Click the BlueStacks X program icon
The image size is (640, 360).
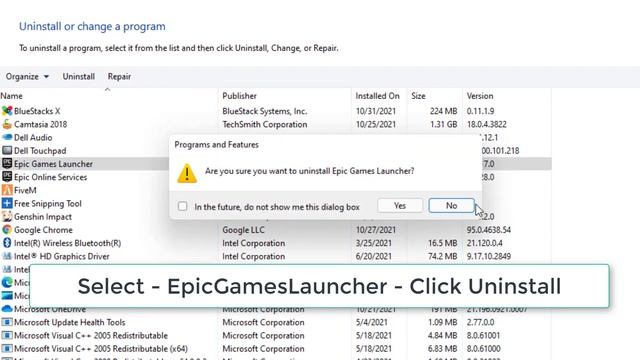7,111
